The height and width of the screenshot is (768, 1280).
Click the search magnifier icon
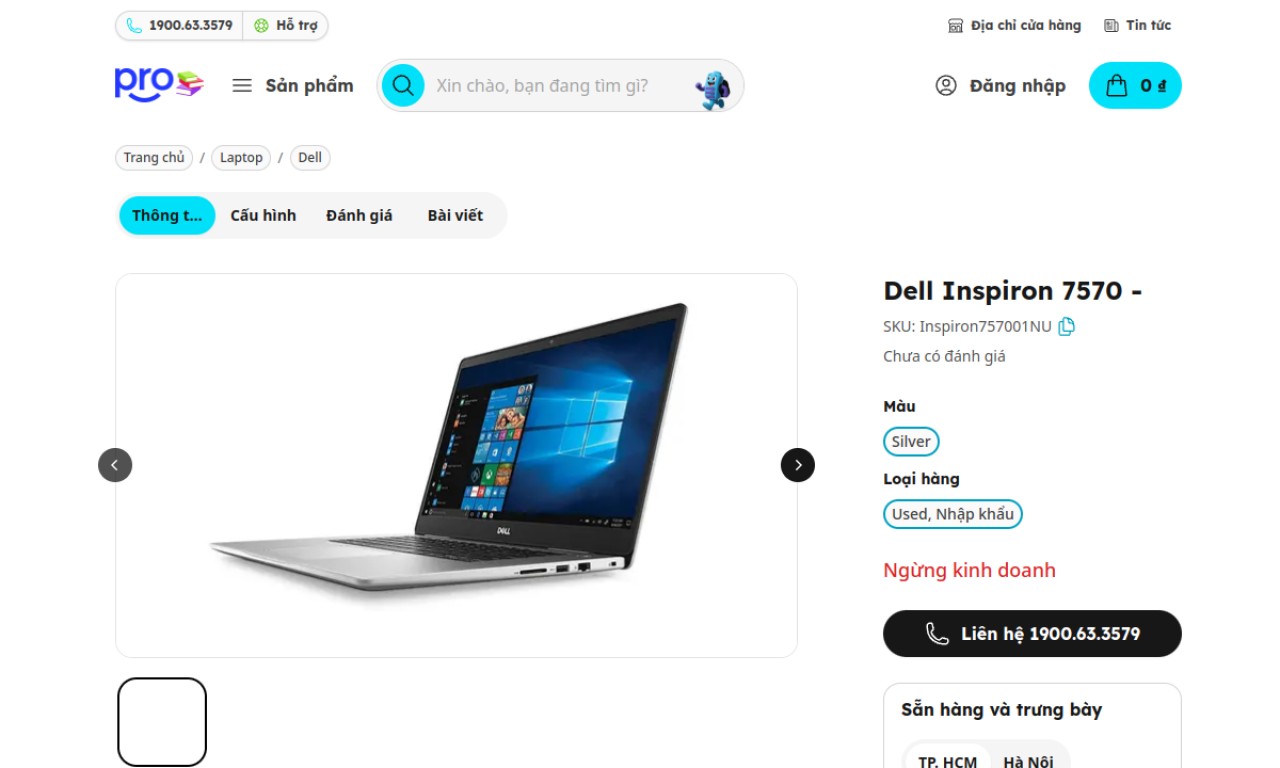click(403, 85)
